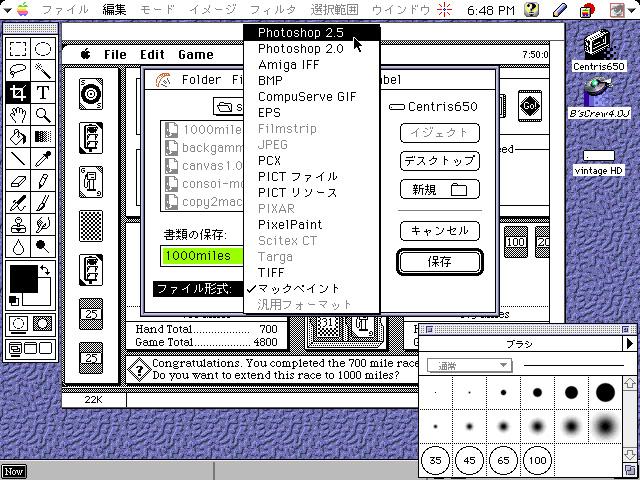Select the Lasso tool
This screenshot has height=480, width=640.
(18, 71)
